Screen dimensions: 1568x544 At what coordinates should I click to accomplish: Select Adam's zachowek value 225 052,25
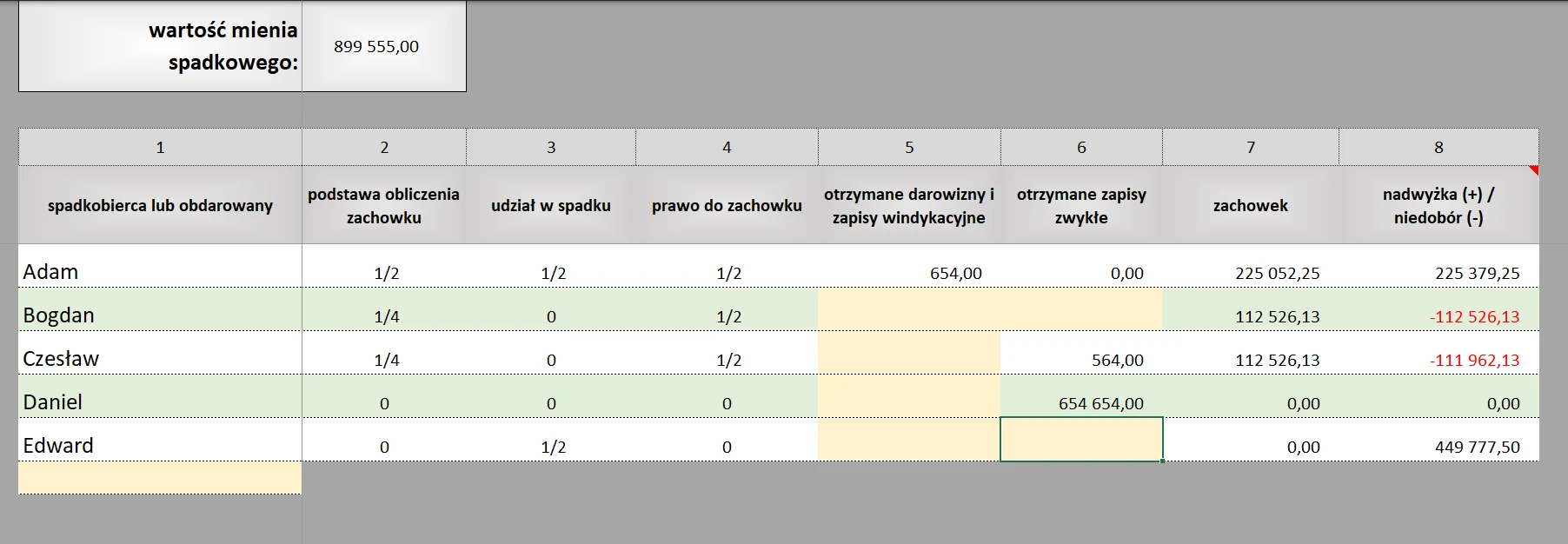click(x=1251, y=266)
